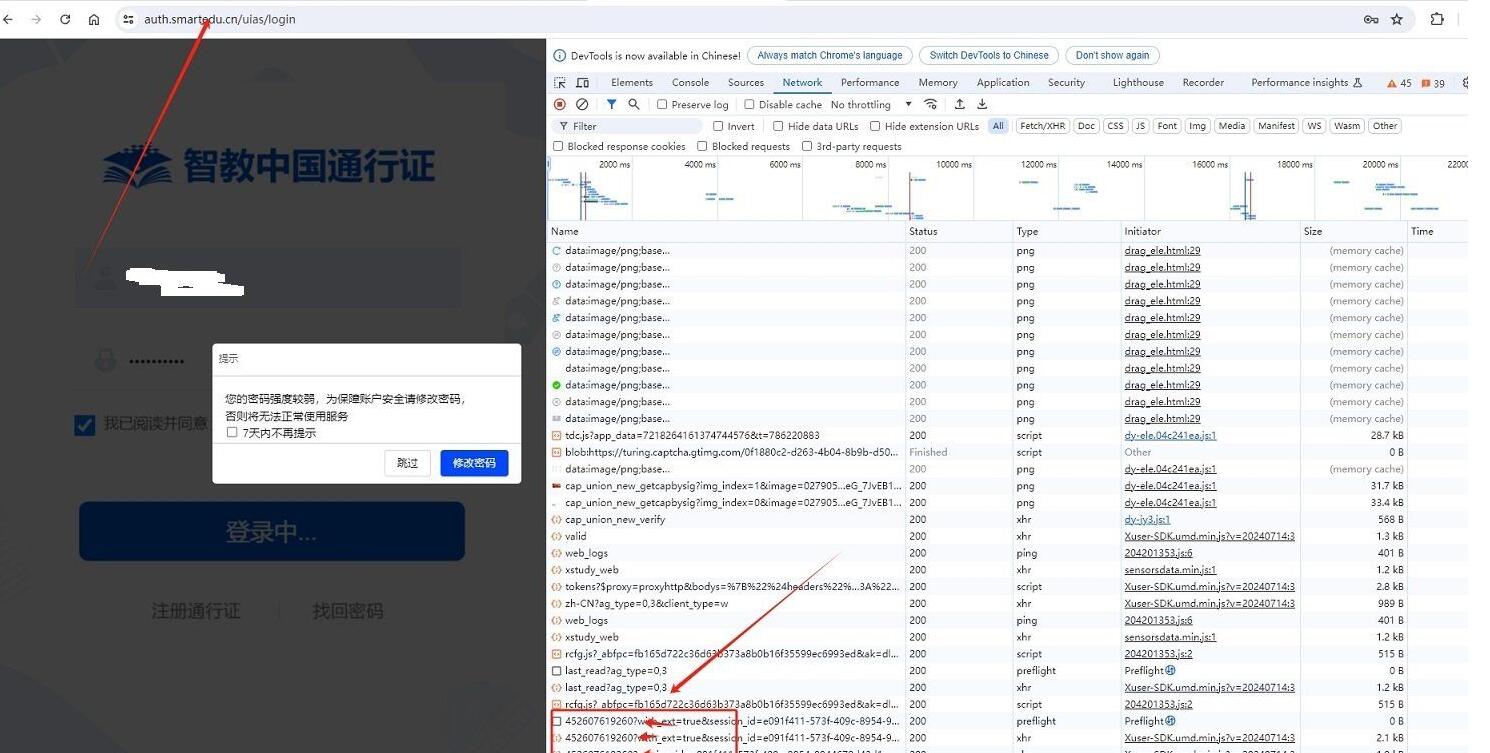Click the network filter funnel icon

(x=611, y=104)
